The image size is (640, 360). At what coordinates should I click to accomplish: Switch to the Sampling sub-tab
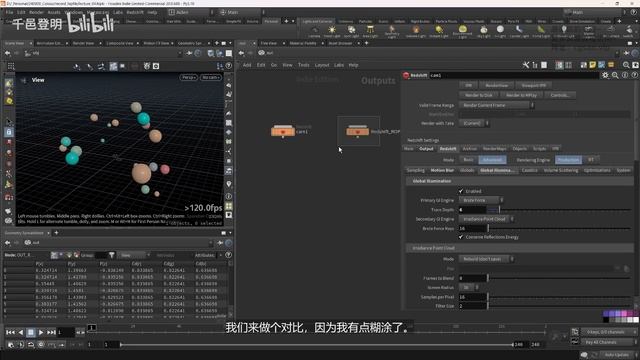tap(416, 170)
